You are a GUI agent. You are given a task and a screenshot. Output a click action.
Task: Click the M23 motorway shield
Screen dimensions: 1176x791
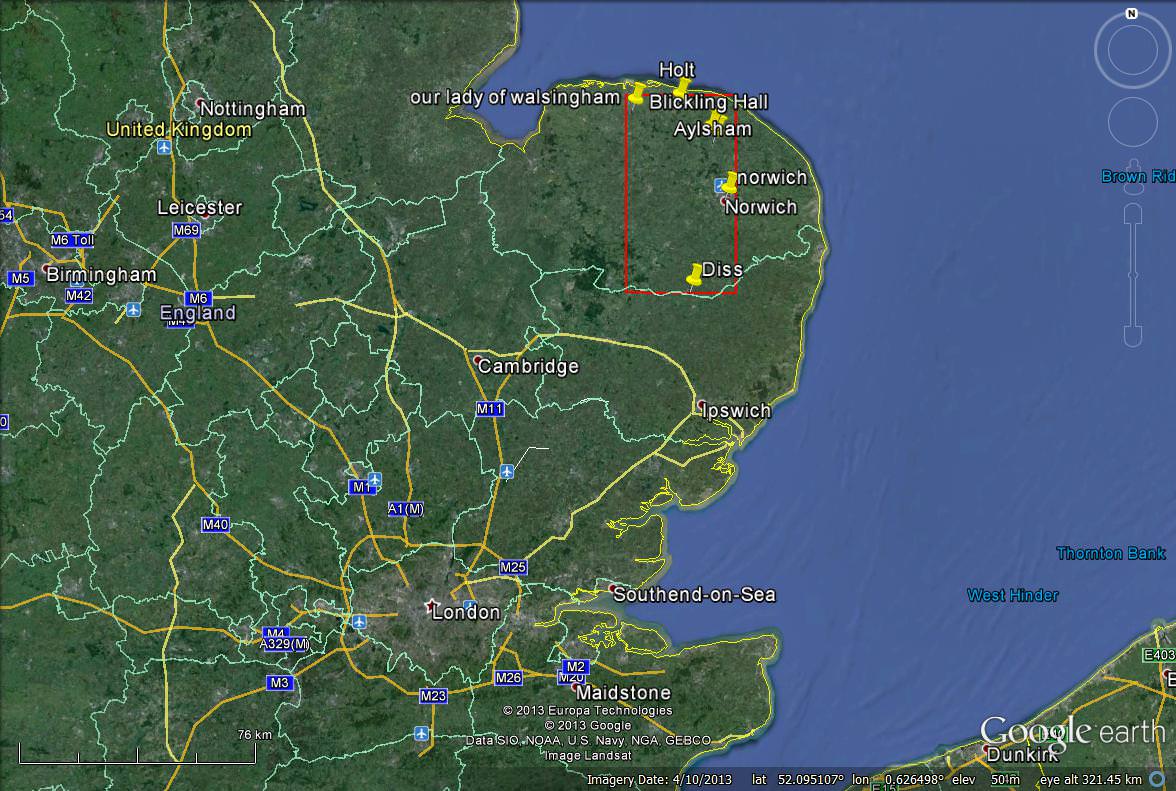coord(433,696)
